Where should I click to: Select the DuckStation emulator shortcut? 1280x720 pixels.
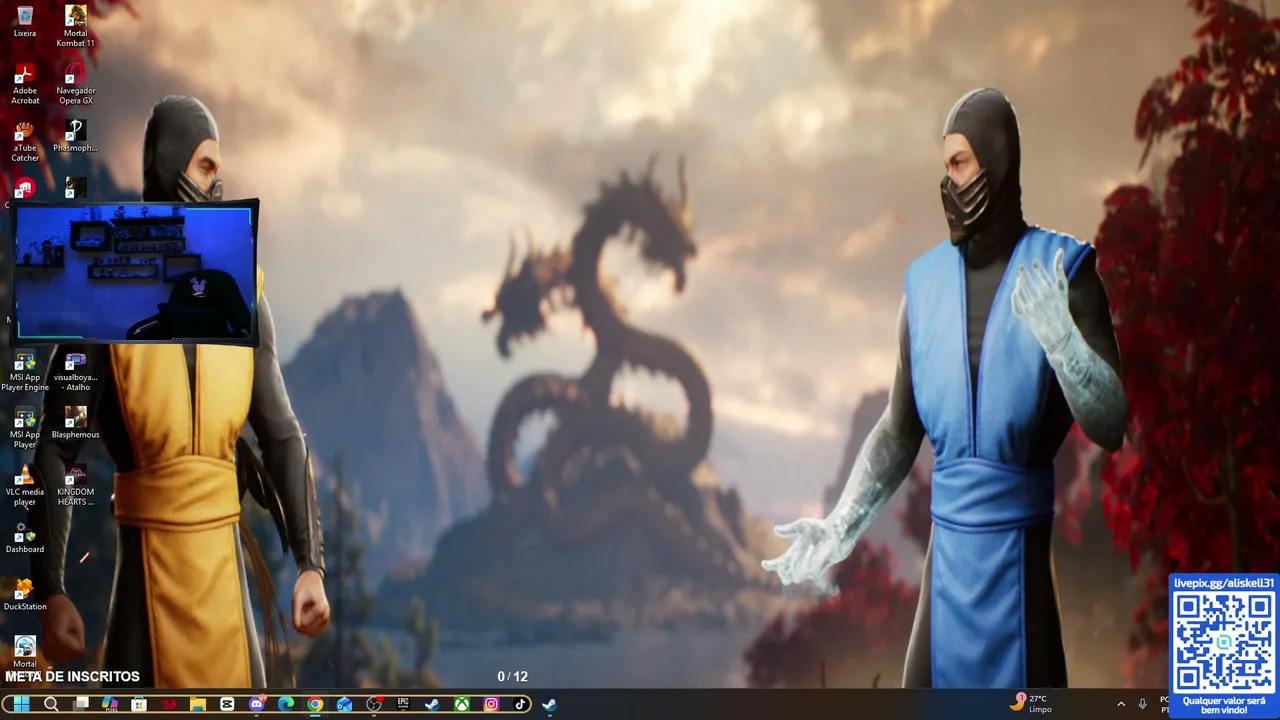pyautogui.click(x=25, y=595)
